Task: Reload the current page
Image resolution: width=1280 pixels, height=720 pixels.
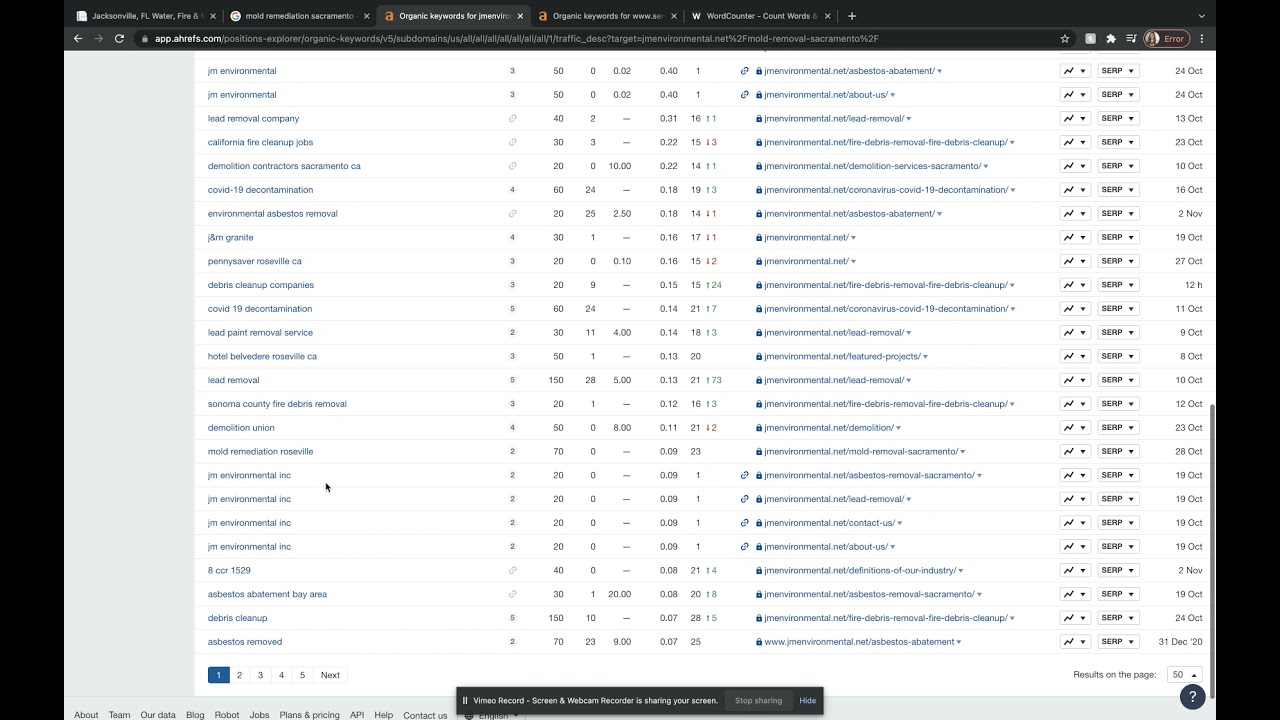Action: tap(119, 39)
